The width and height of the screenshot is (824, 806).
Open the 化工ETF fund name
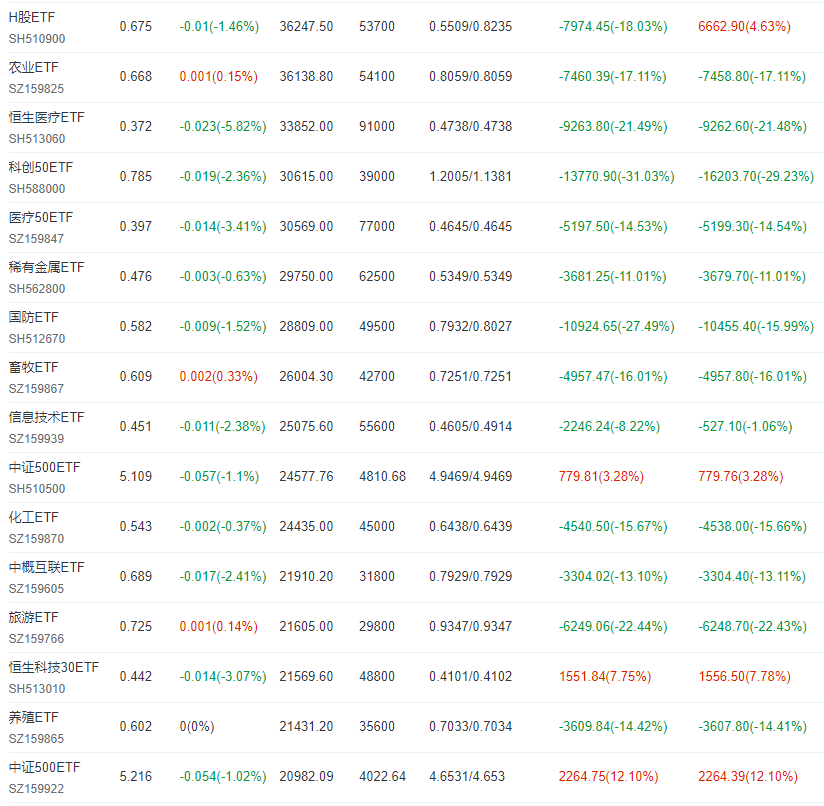point(34,517)
